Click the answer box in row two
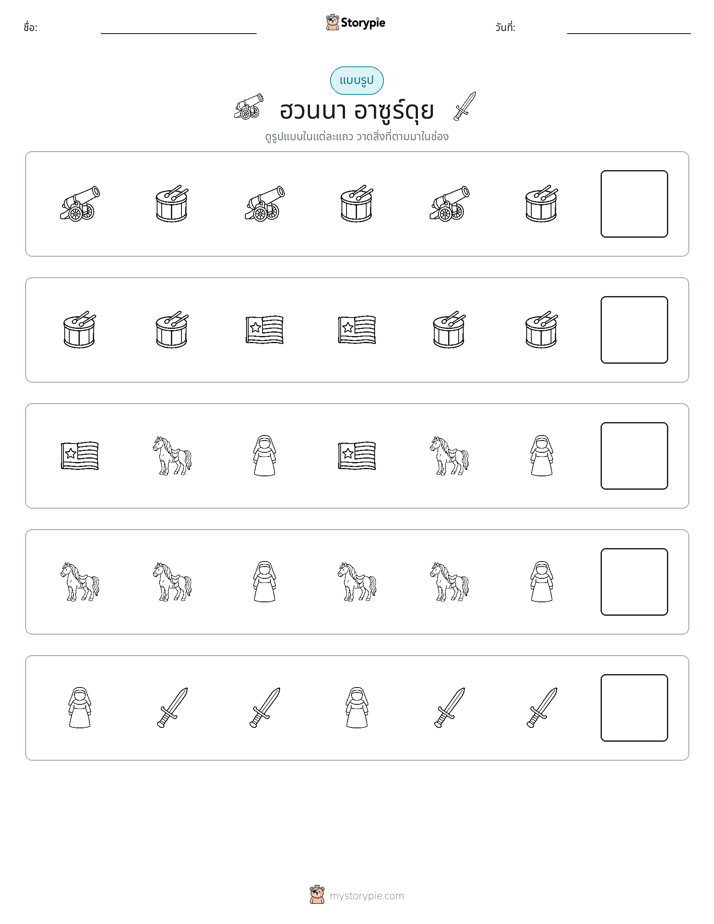The height and width of the screenshot is (924, 714). tap(634, 330)
